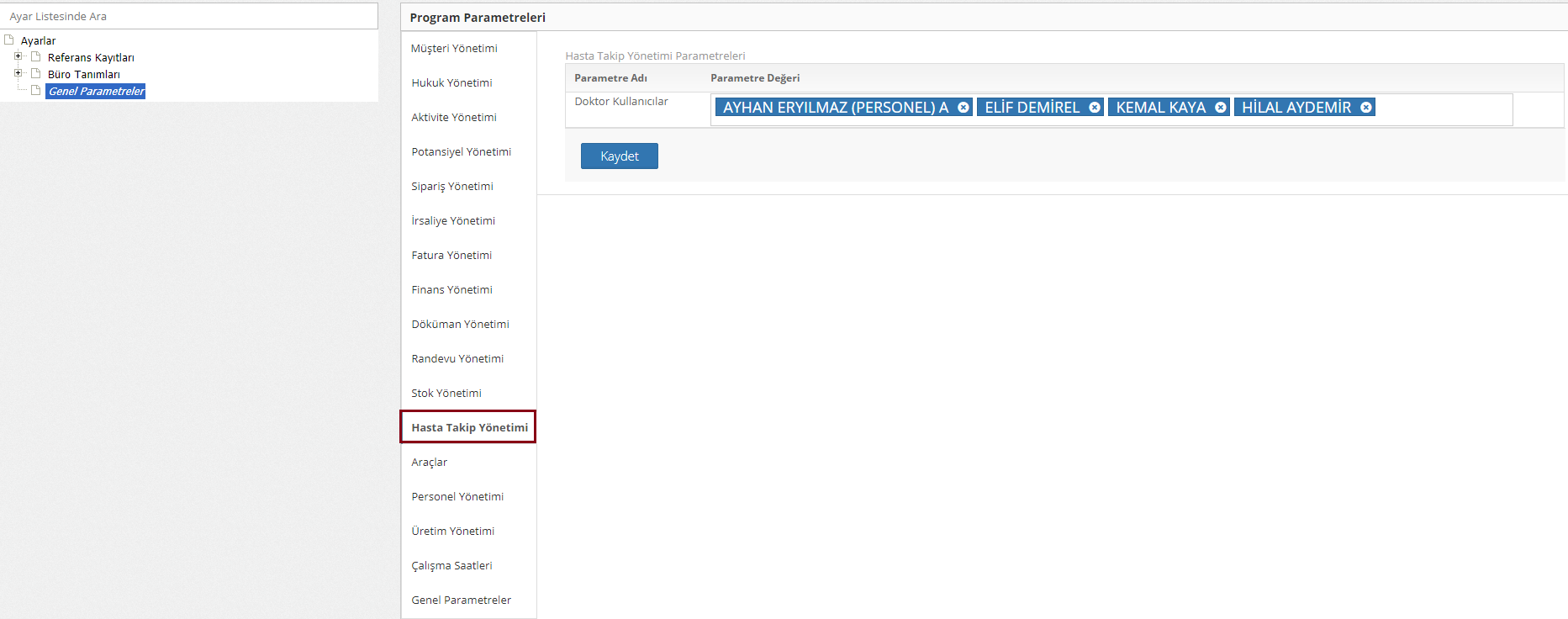Open the Araçlar tab
Image resolution: width=1568 pixels, height=619 pixels.
point(430,463)
